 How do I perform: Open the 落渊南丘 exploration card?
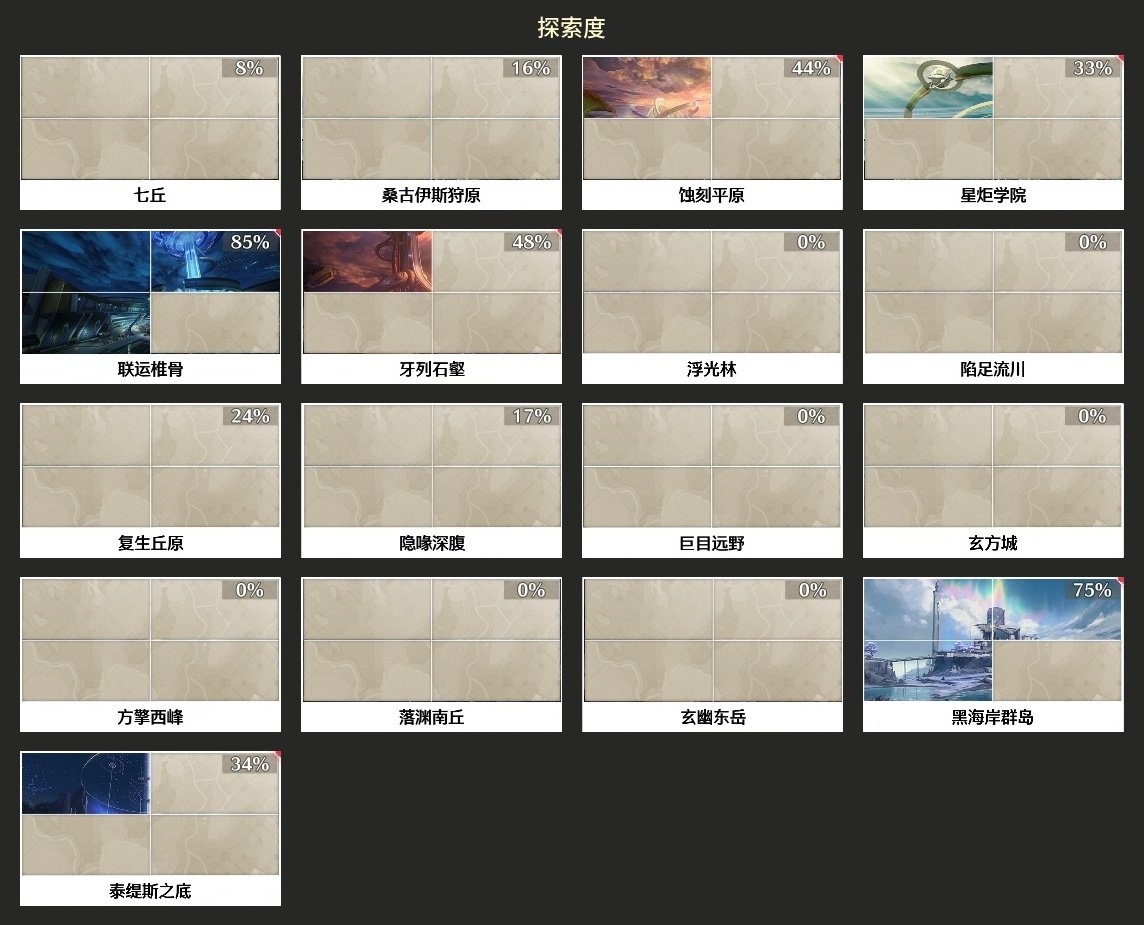(431, 654)
